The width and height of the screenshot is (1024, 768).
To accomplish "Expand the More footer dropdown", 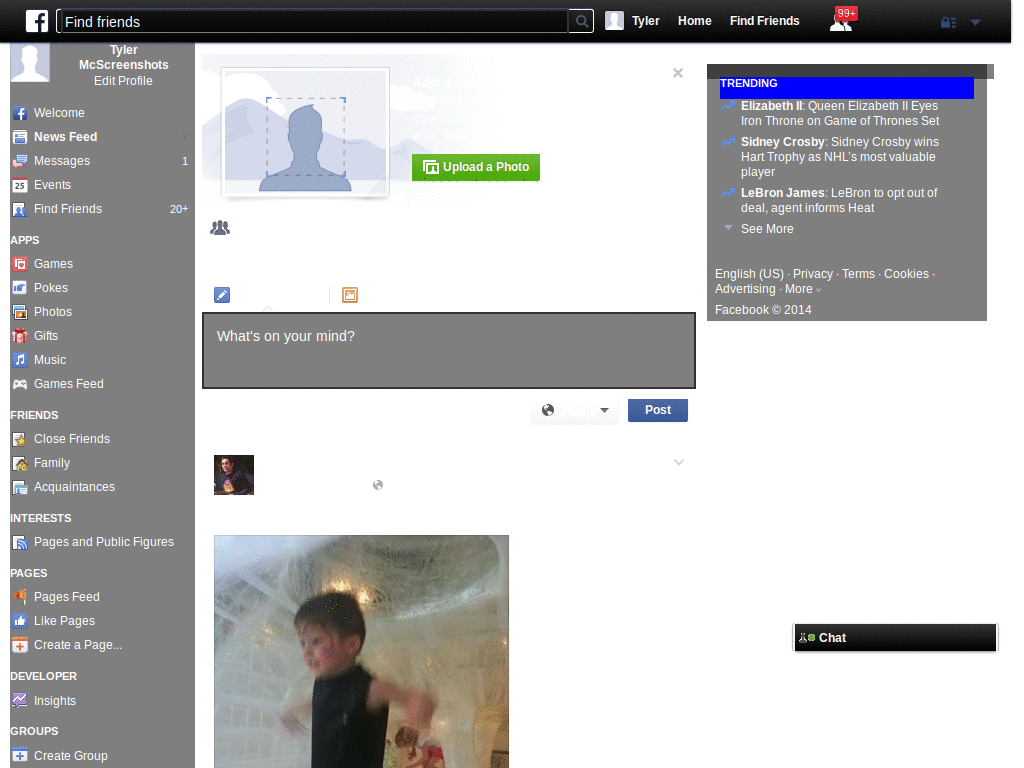I will (803, 289).
